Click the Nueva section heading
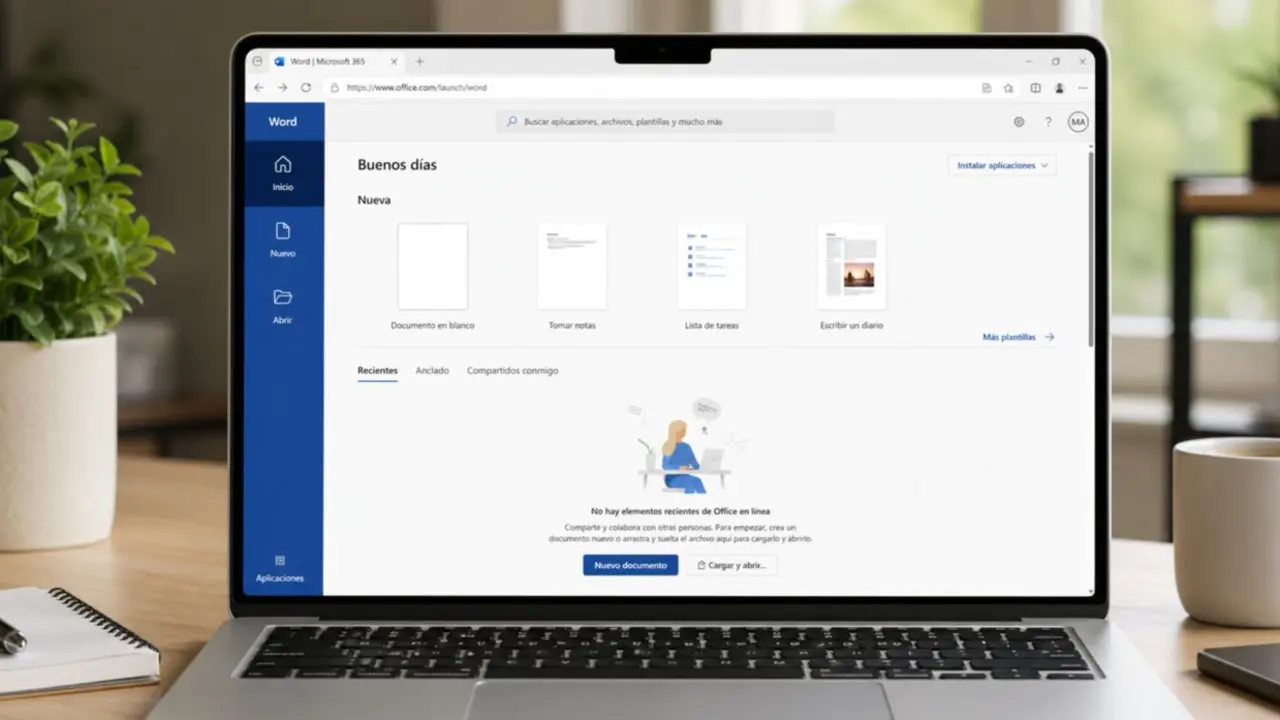Viewport: 1280px width, 720px height. pos(374,200)
